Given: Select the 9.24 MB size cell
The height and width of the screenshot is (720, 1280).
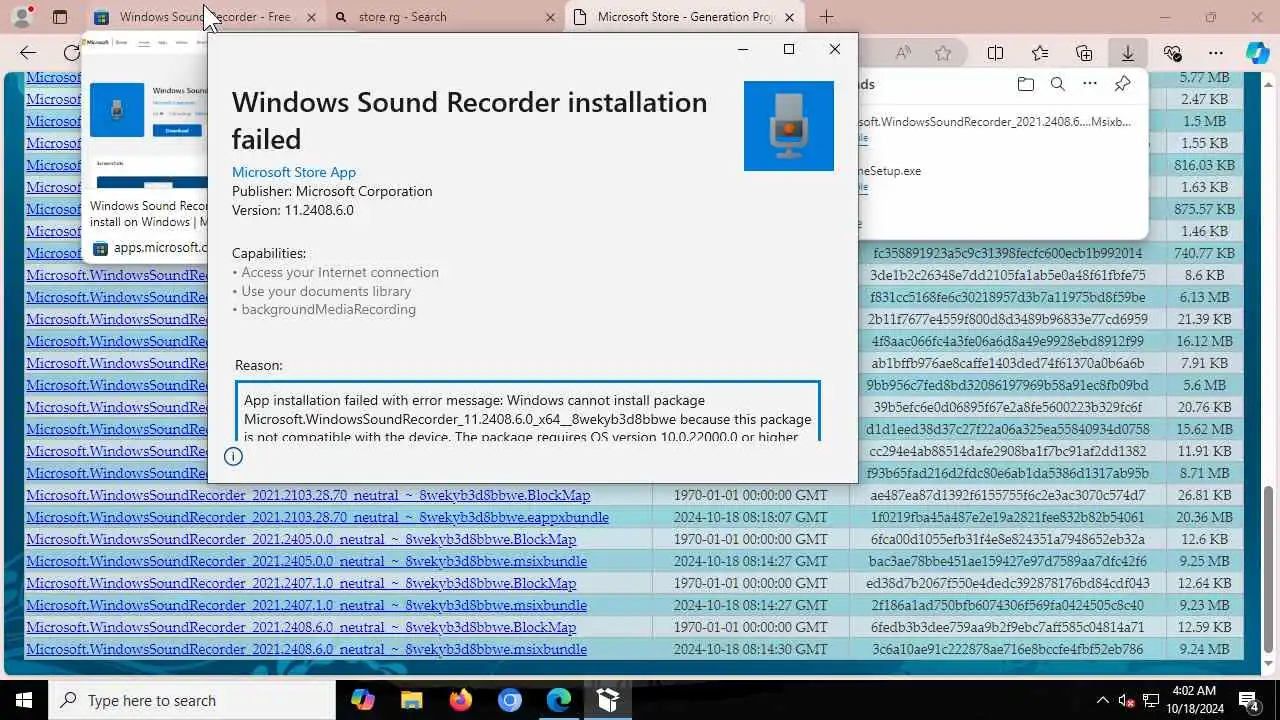Looking at the screenshot, I should pyautogui.click(x=1204, y=649).
